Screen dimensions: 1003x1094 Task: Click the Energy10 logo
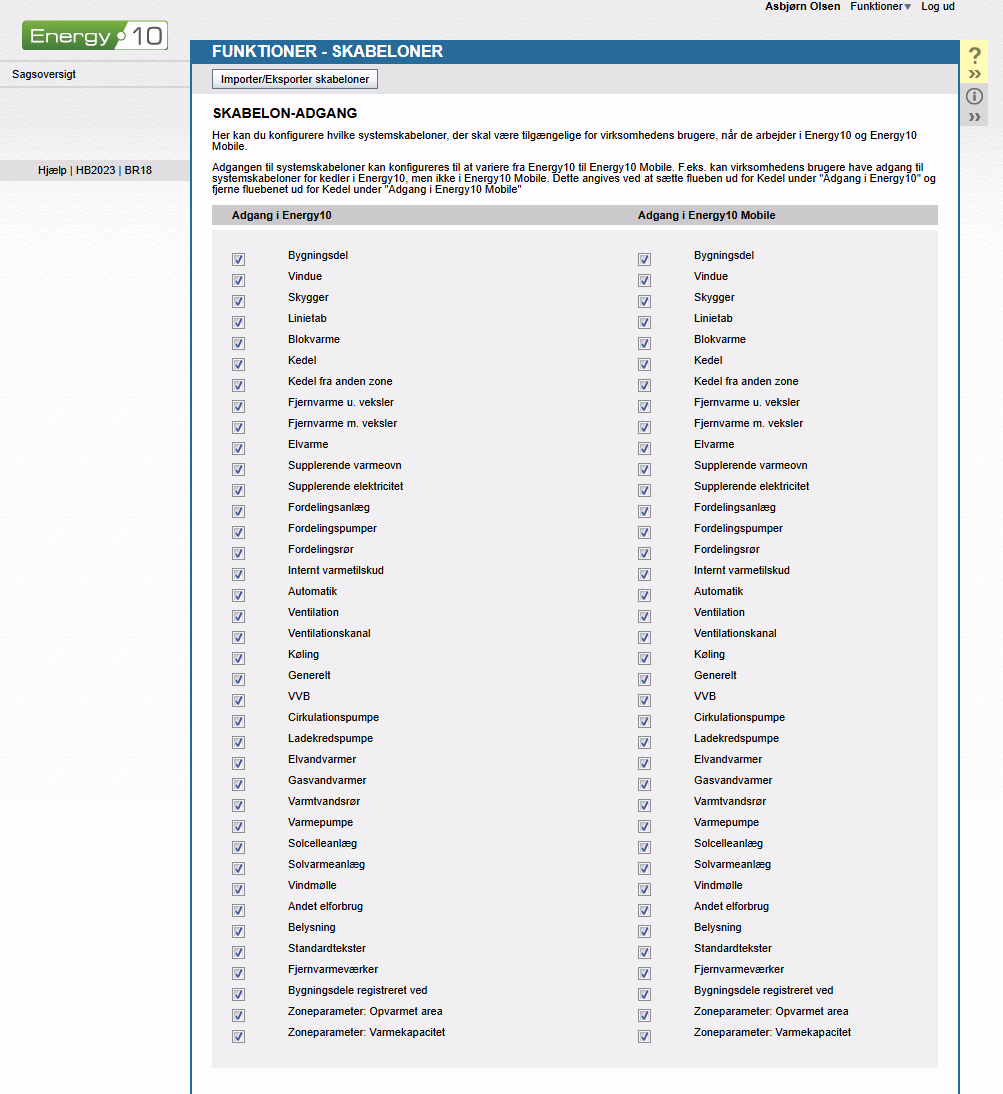point(95,36)
